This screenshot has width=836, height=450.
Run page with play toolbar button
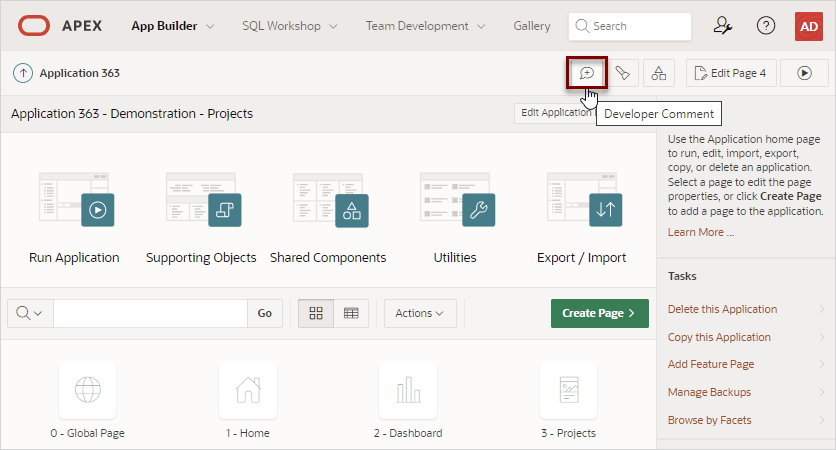tap(804, 73)
